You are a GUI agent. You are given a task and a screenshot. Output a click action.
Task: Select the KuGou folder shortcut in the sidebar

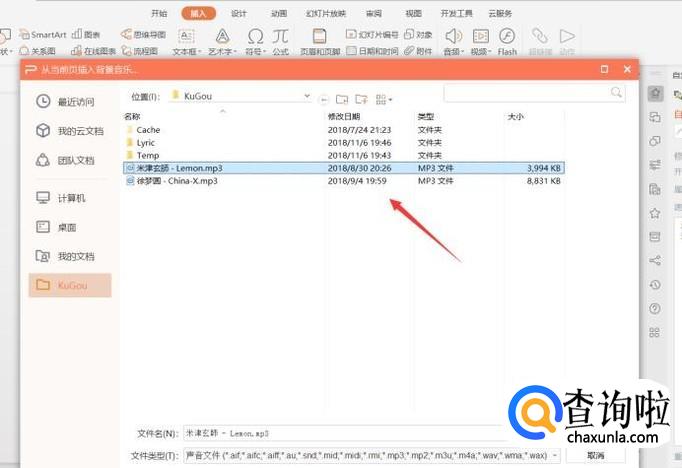pyautogui.click(x=70, y=285)
